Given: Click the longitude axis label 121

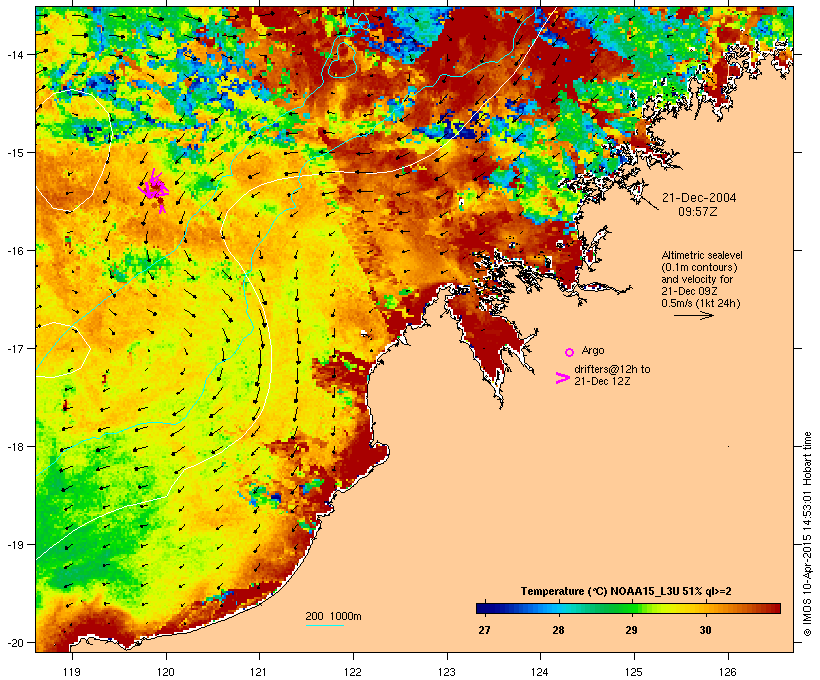Looking at the screenshot, I should tap(259, 672).
